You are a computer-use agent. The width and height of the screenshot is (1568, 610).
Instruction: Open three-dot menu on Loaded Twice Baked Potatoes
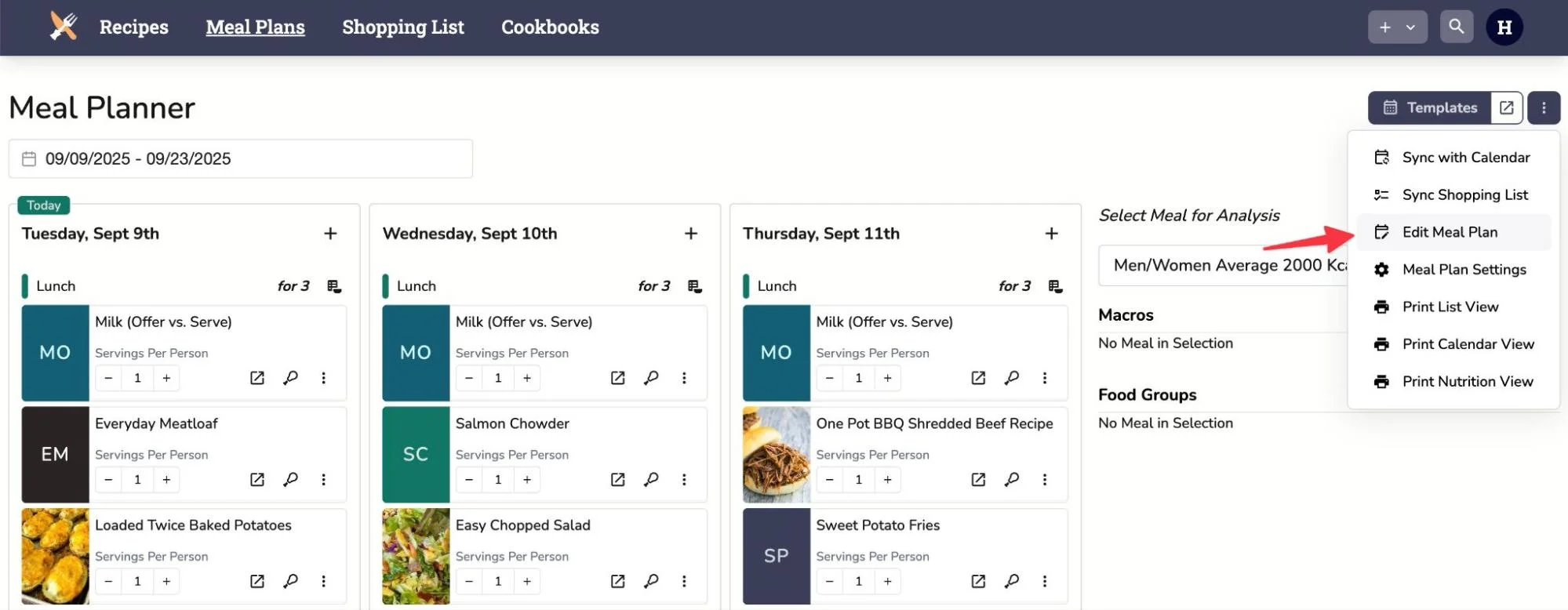tap(324, 581)
